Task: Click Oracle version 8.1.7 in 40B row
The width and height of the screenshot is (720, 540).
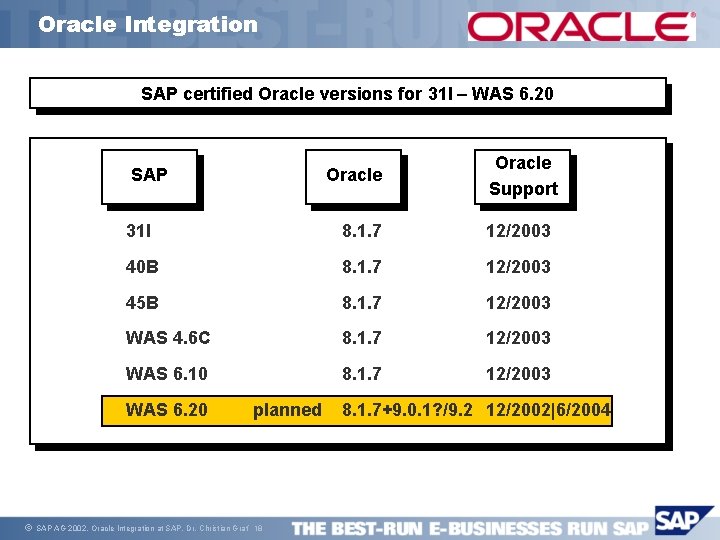Action: pyautogui.click(x=361, y=266)
